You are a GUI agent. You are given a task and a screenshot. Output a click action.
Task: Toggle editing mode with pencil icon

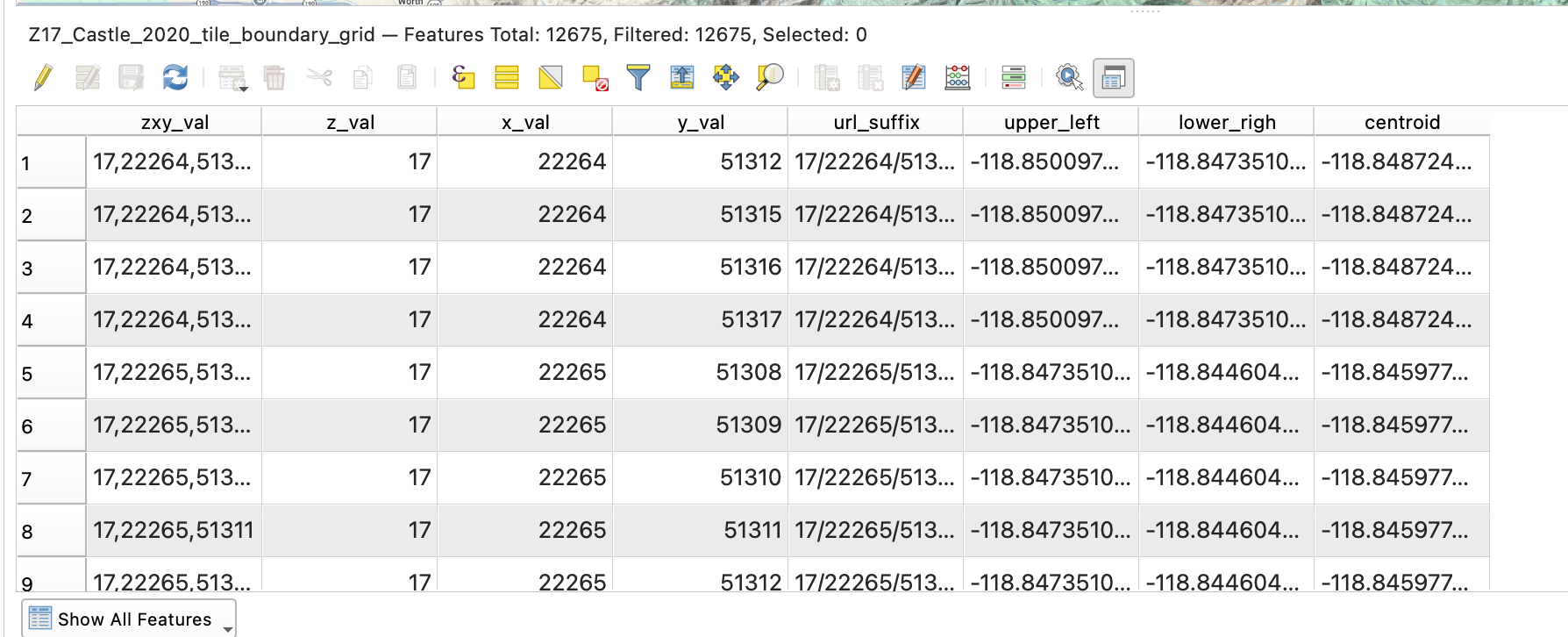(43, 78)
